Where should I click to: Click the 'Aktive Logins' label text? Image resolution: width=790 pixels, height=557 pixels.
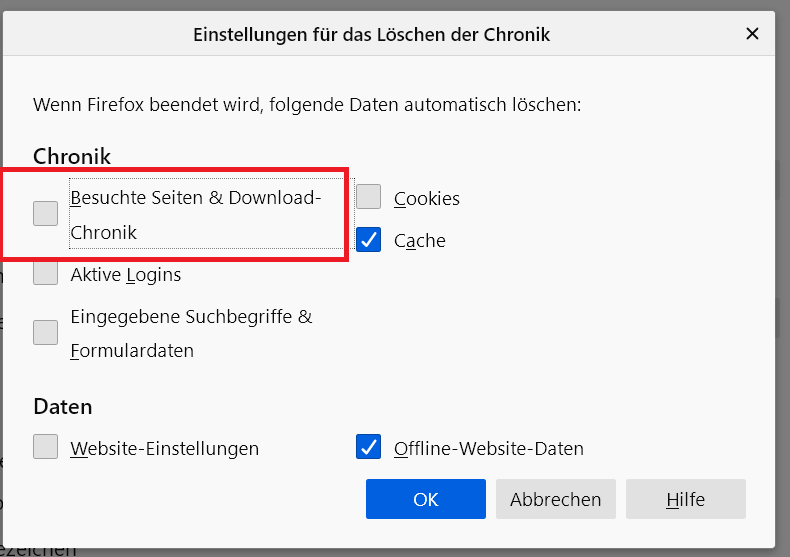[x=126, y=275]
